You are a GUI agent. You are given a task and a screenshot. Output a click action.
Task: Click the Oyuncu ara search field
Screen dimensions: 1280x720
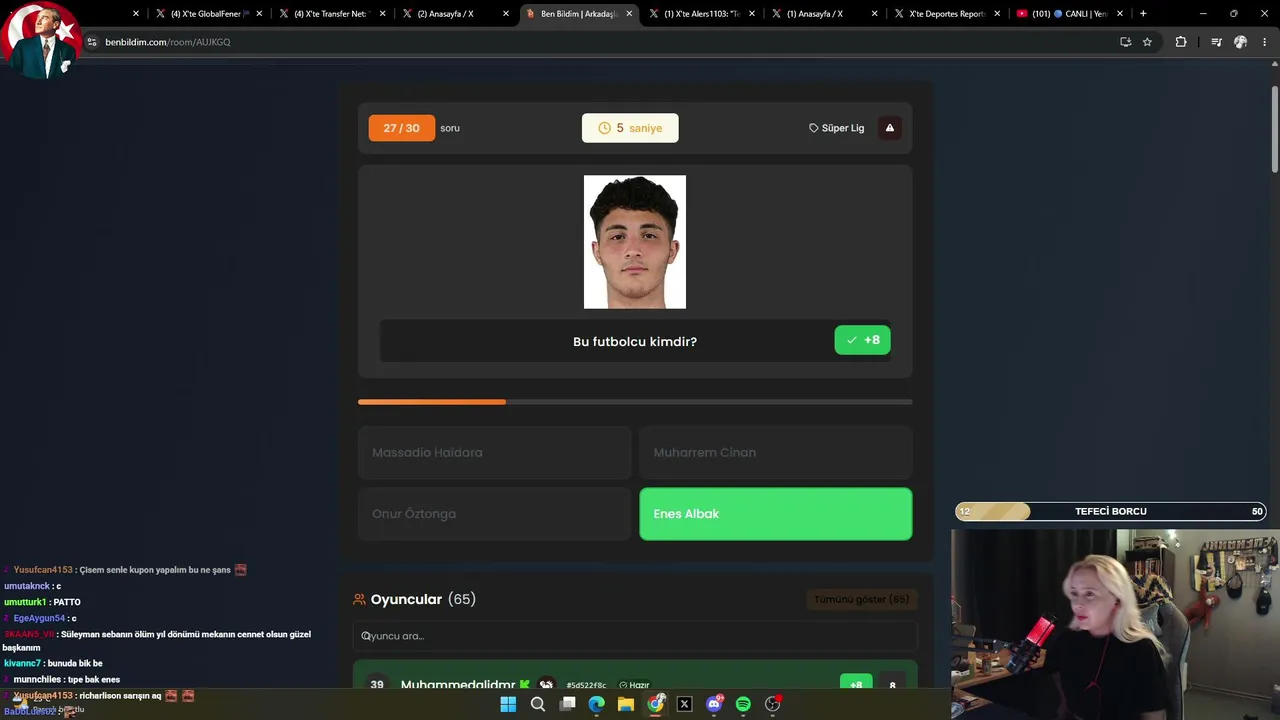coord(635,636)
